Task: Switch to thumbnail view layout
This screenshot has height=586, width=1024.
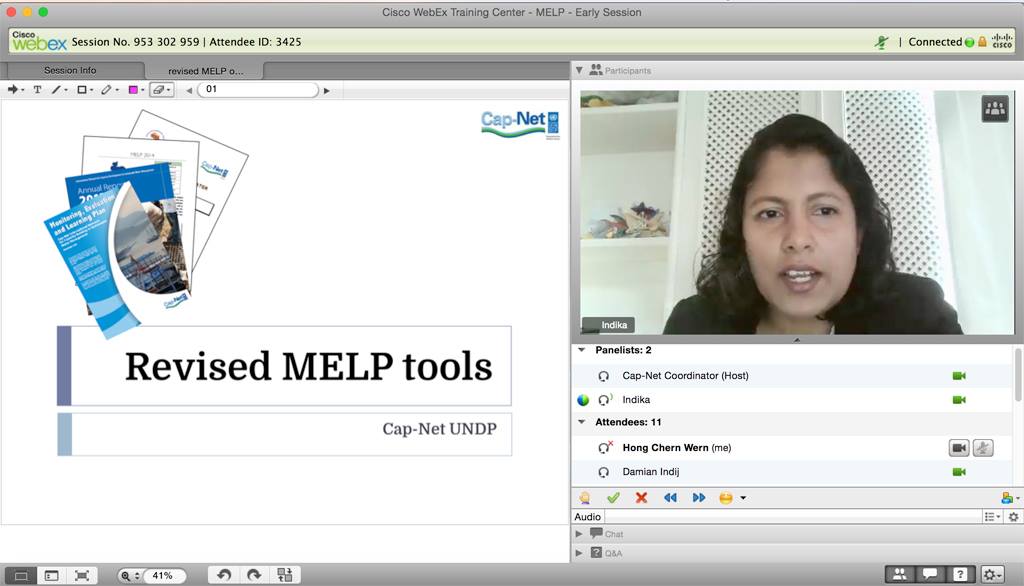Action: pos(52,576)
